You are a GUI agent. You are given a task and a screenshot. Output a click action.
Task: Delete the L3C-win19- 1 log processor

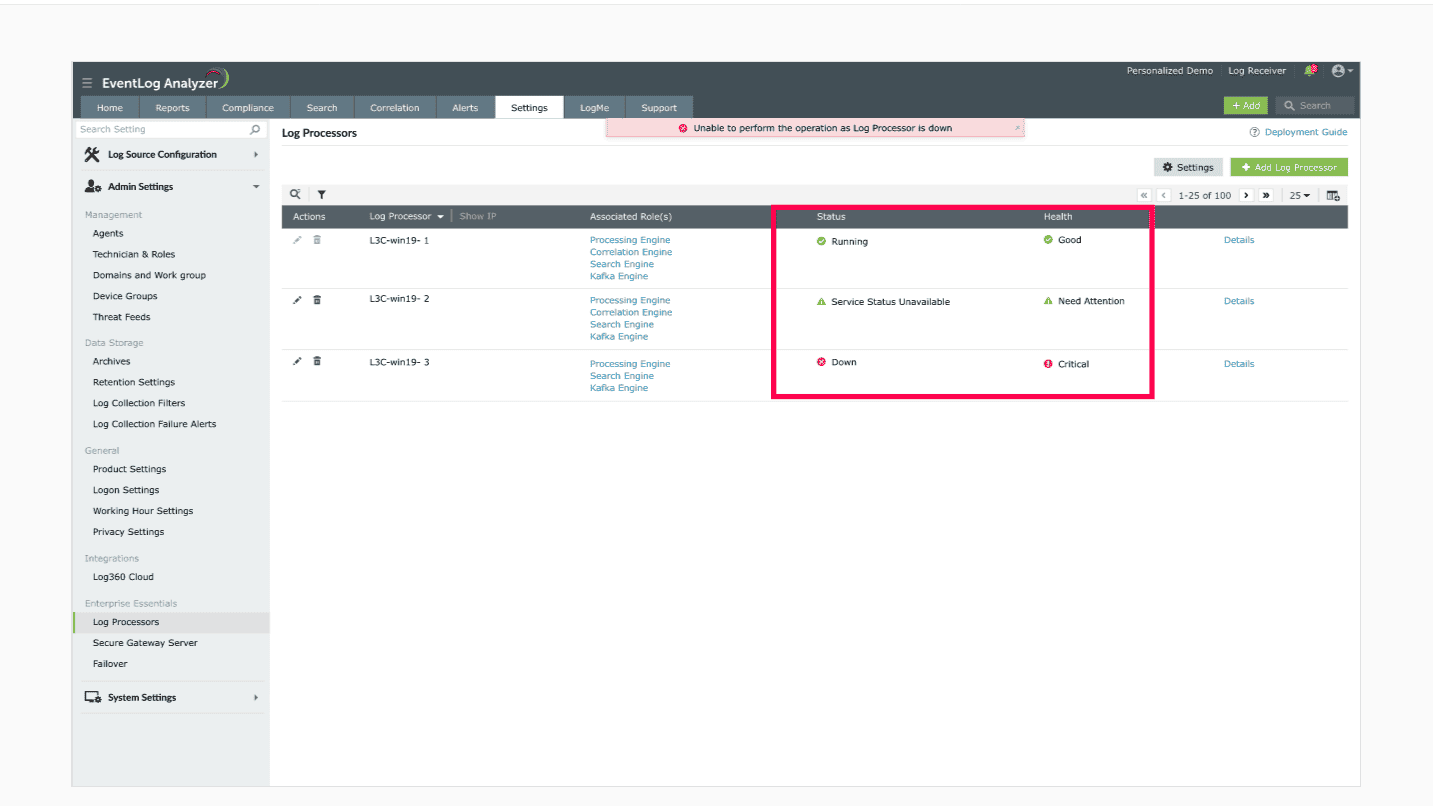click(x=317, y=240)
